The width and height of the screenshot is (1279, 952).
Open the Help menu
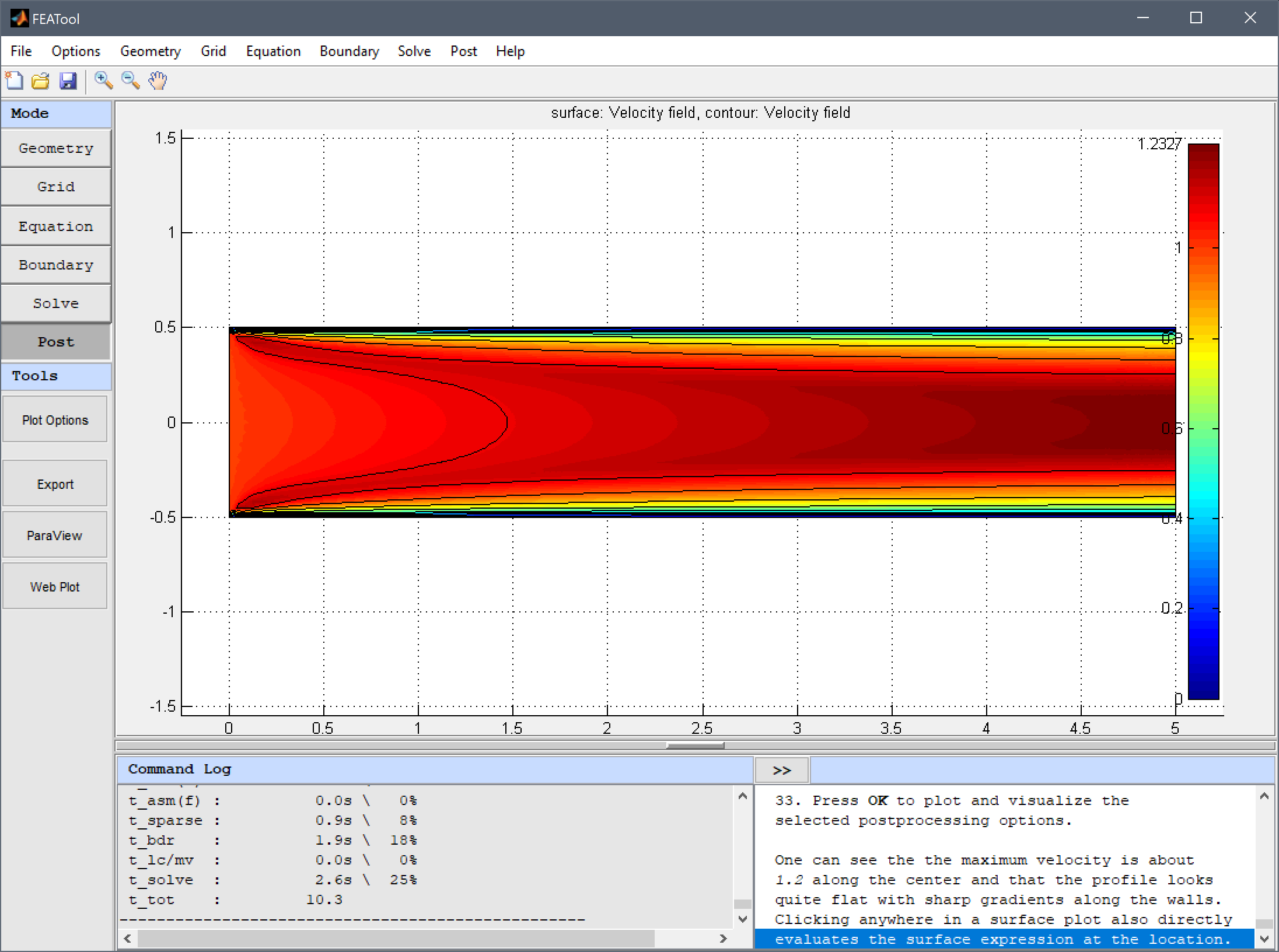pos(511,51)
